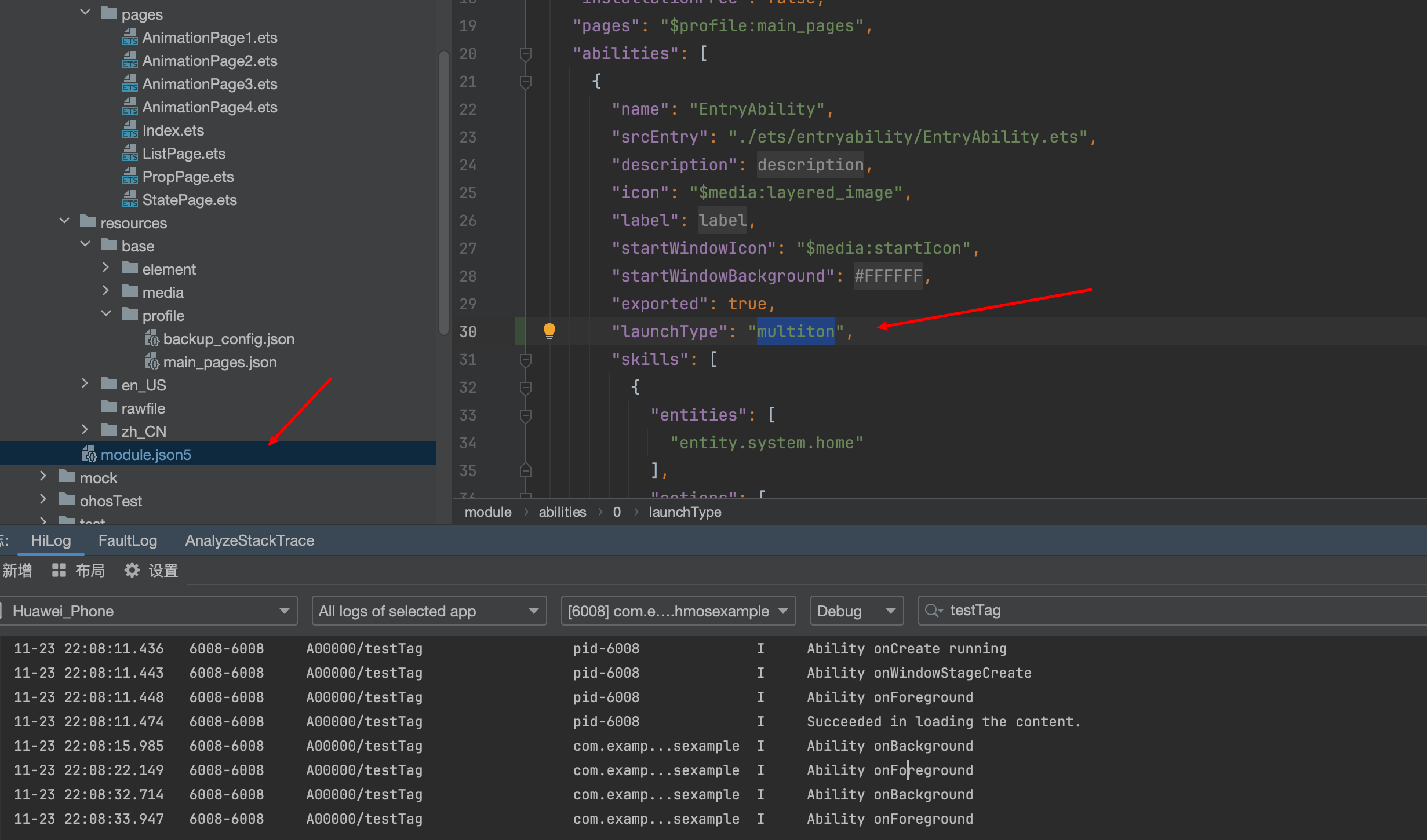
Task: Collapse the pages folder
Action: [x=85, y=12]
